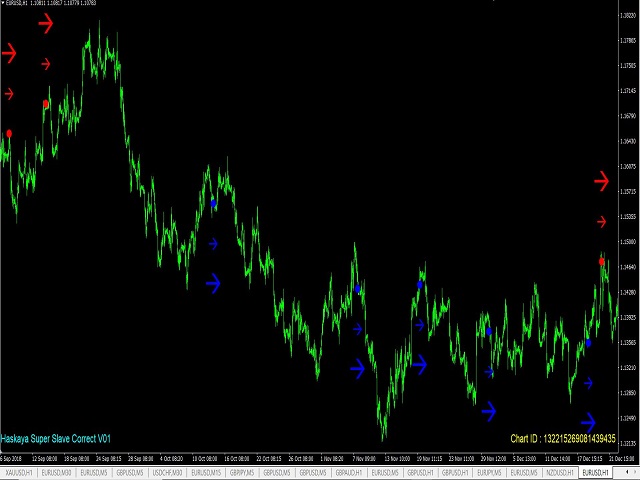
Task: Select the red dot marker beside the 1.14640 price
Action: coord(601,262)
